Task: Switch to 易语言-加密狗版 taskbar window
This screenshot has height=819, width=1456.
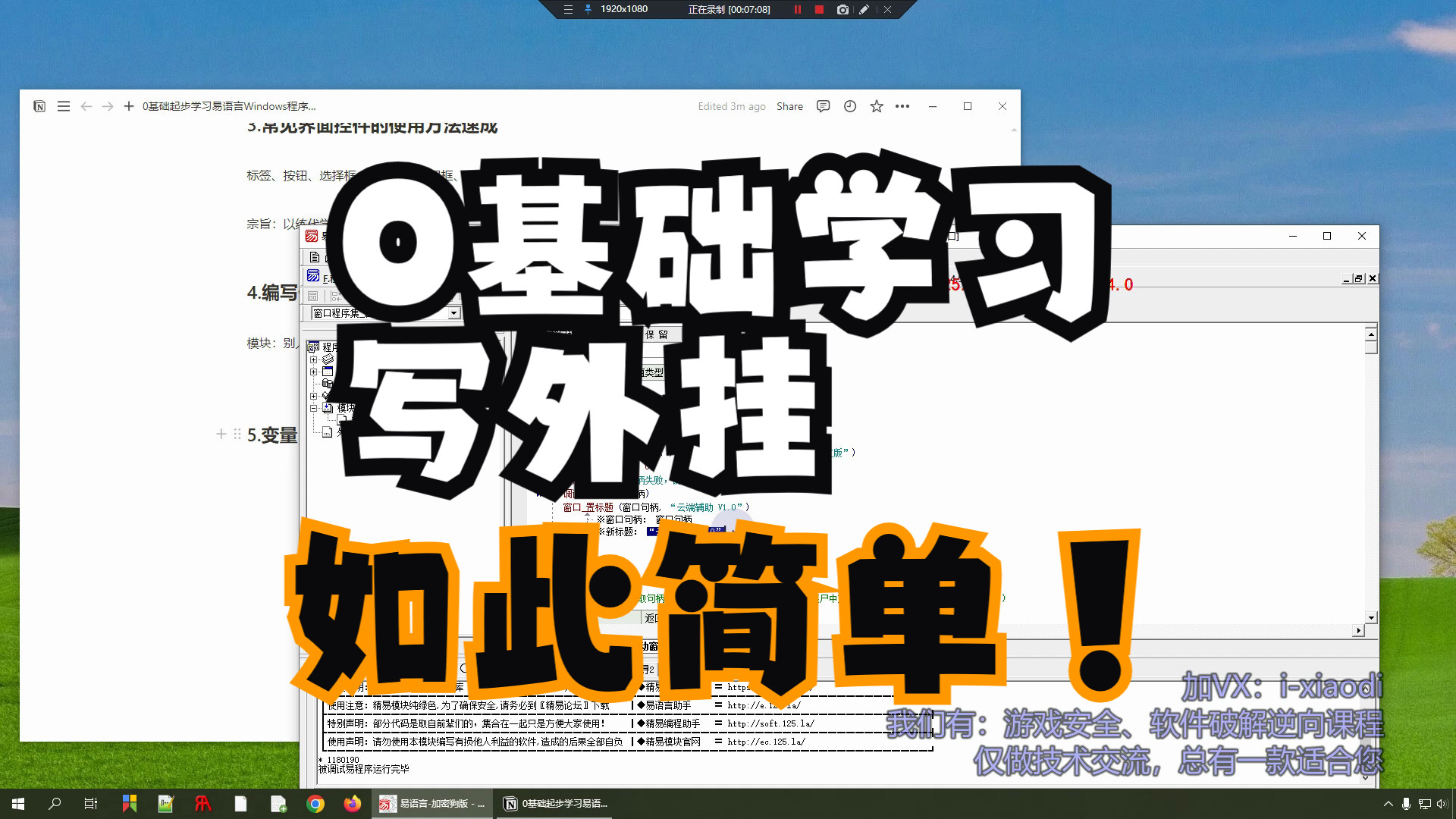Action: [432, 804]
